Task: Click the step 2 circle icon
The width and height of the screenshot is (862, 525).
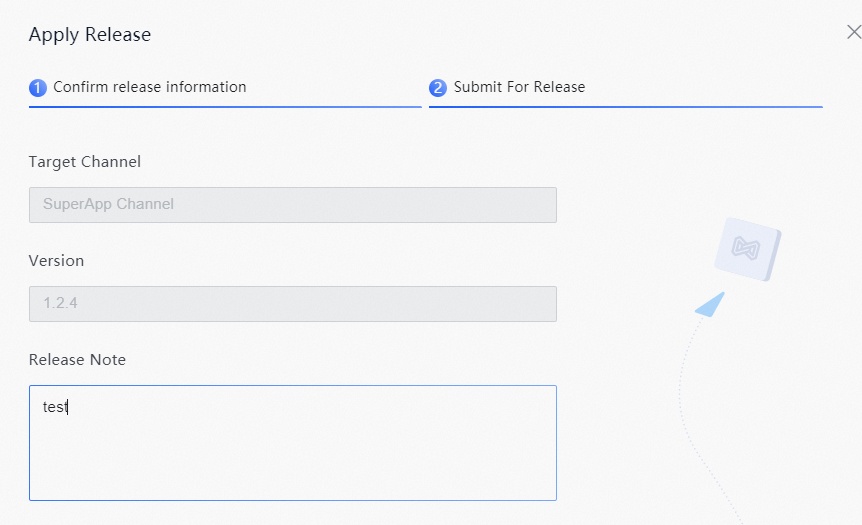Action: (438, 87)
